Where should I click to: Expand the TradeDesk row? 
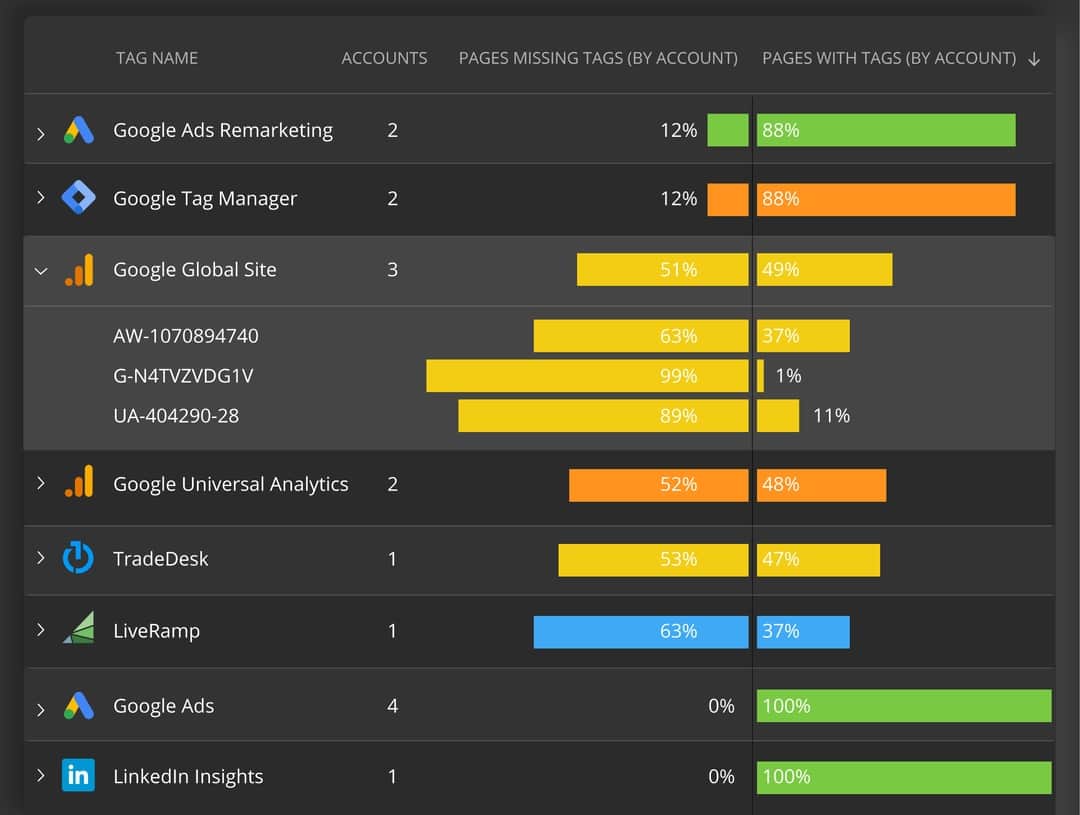pyautogui.click(x=41, y=557)
